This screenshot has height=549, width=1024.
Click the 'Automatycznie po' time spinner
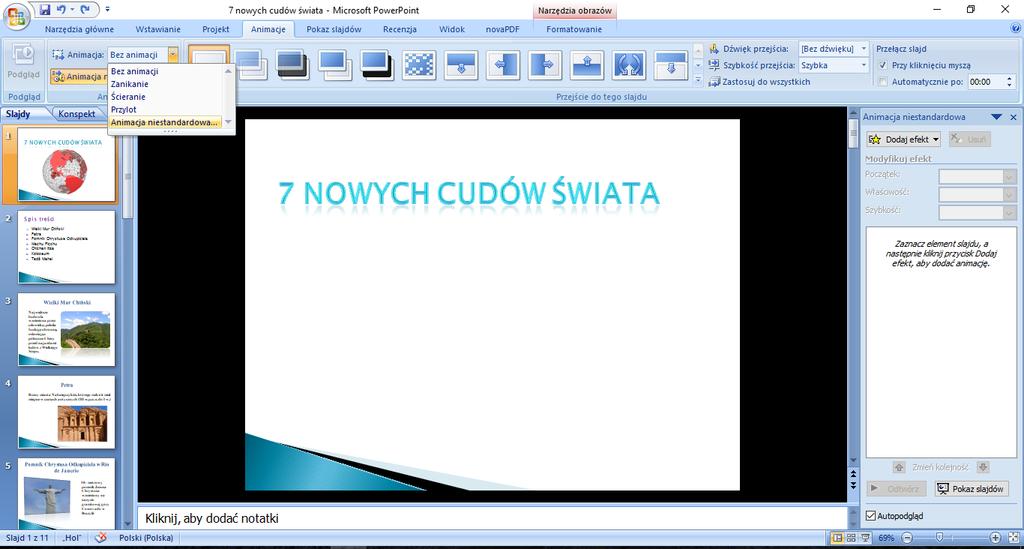[x=1010, y=82]
